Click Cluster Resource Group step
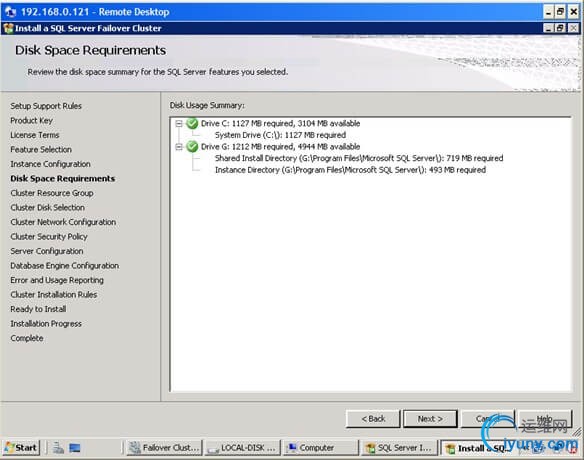The image size is (584, 460). click(x=52, y=193)
